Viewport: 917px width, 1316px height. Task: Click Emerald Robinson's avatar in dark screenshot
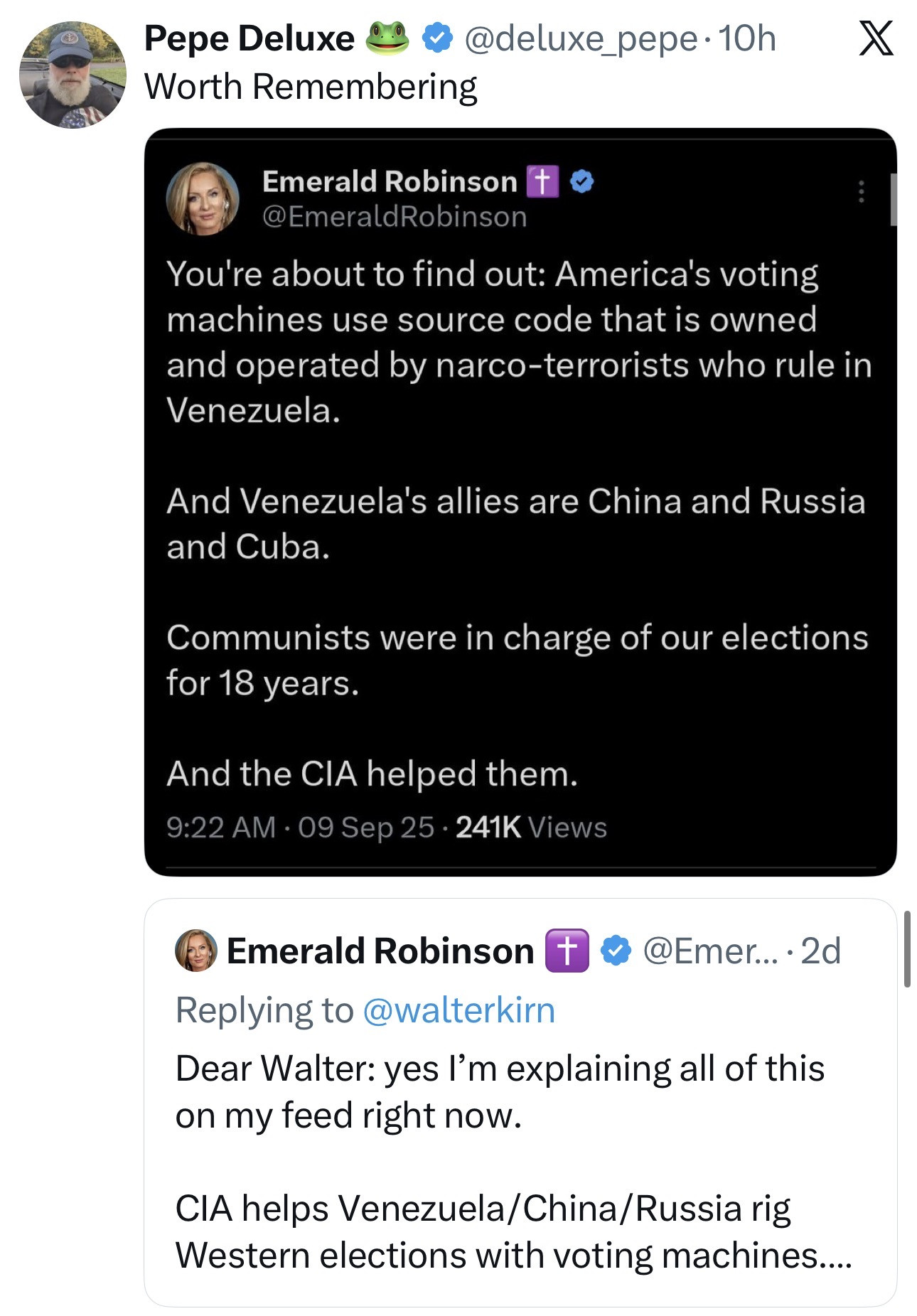pyautogui.click(x=203, y=199)
